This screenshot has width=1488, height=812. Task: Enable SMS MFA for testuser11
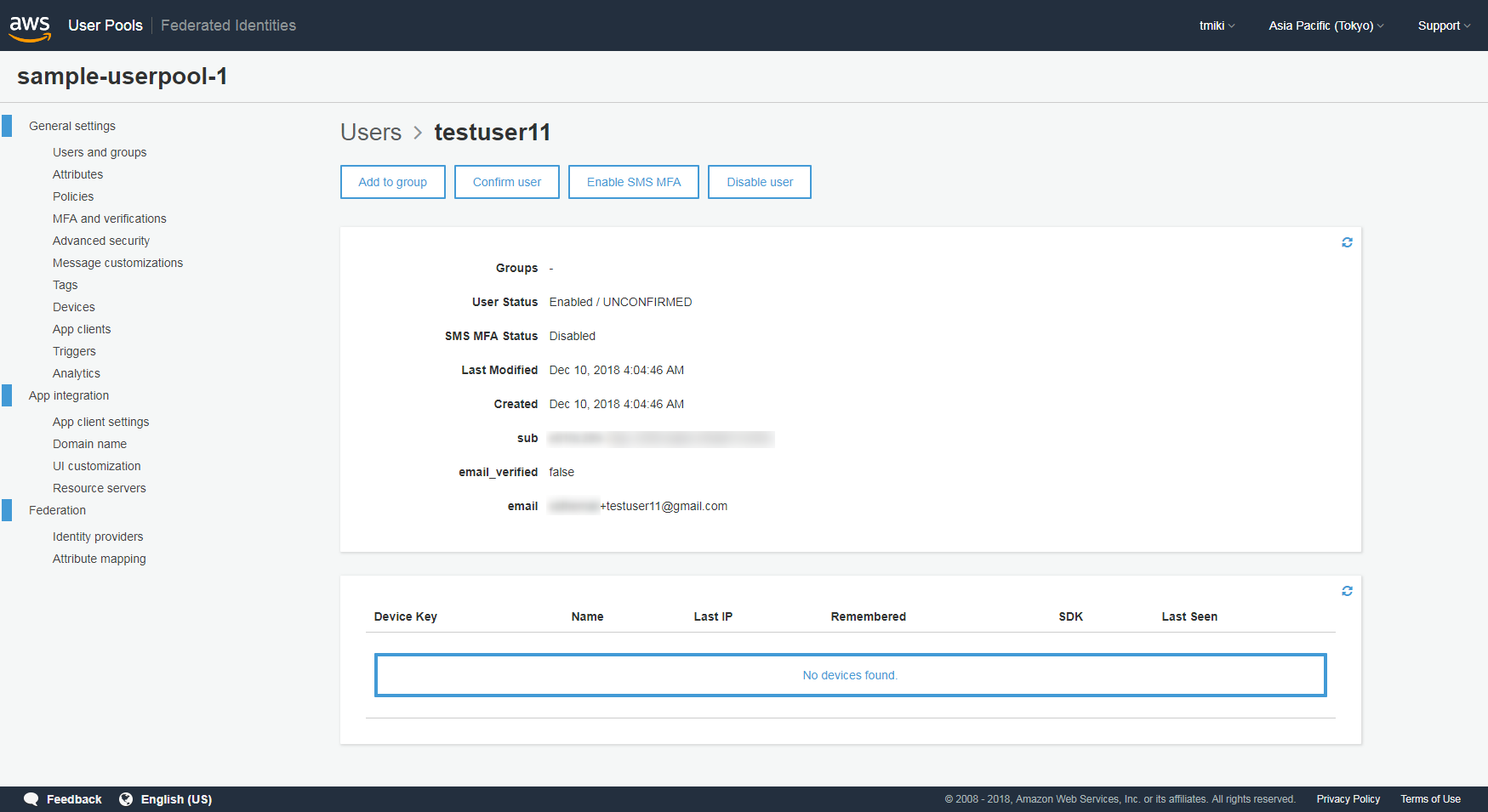point(633,181)
